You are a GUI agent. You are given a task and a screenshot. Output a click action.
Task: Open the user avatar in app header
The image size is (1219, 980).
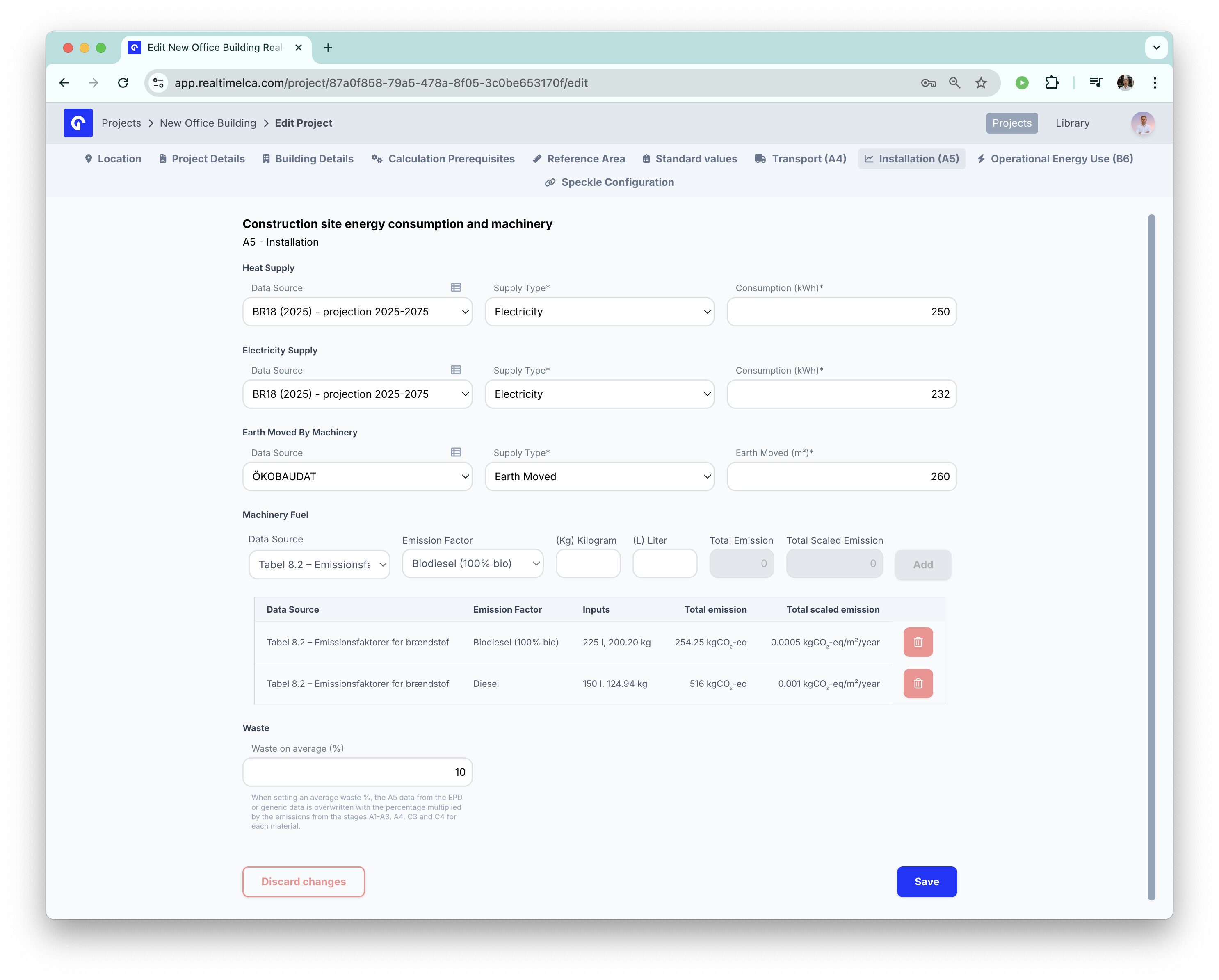[x=1142, y=123]
